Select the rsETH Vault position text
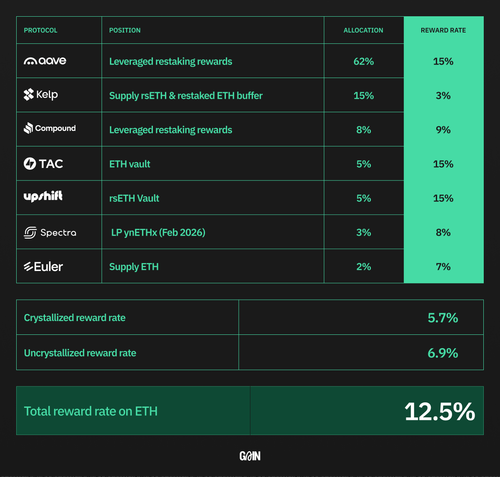The width and height of the screenshot is (500, 477). (x=134, y=198)
